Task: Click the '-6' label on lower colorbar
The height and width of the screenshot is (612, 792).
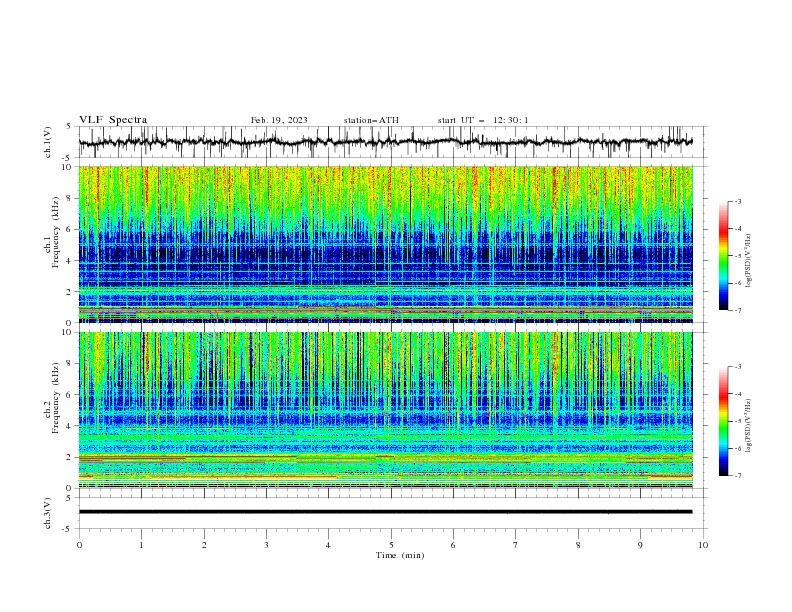Action: click(x=738, y=448)
